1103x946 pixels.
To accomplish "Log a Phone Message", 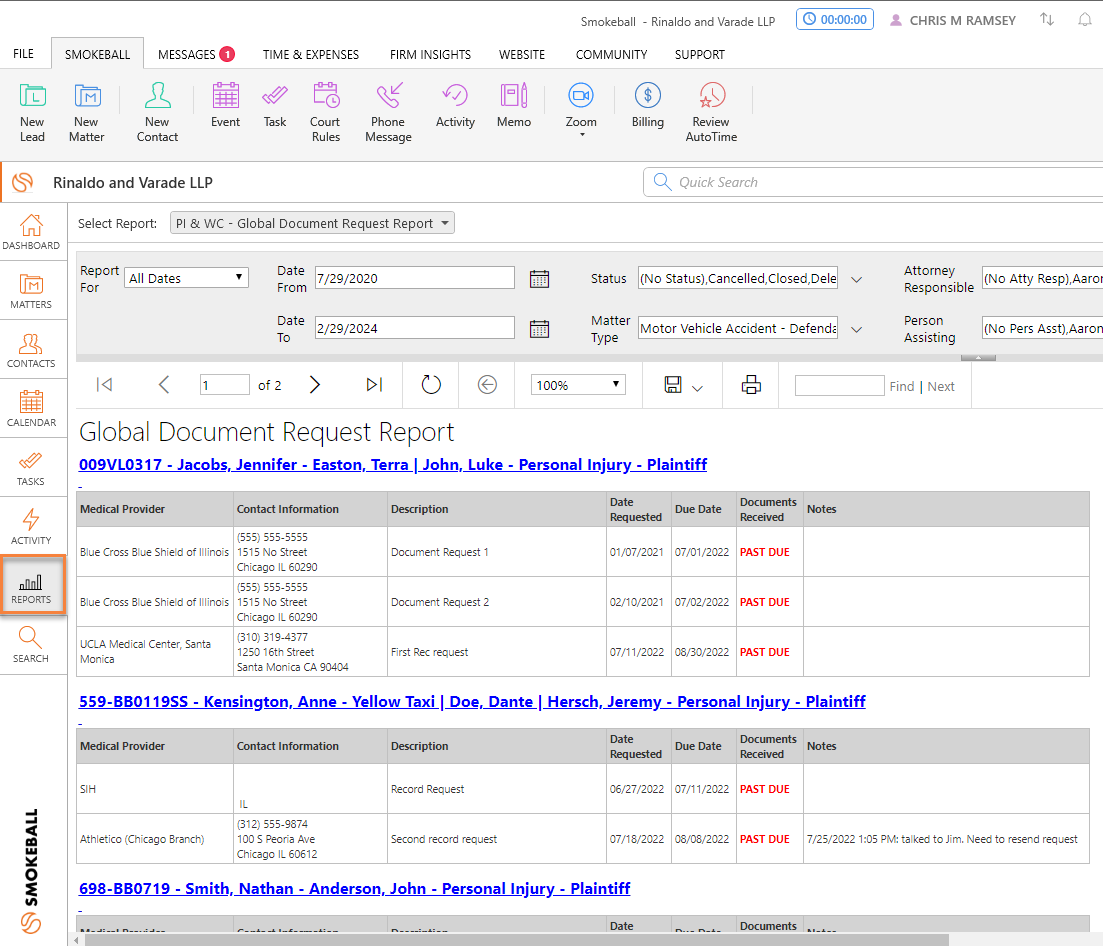I will click(x=388, y=113).
